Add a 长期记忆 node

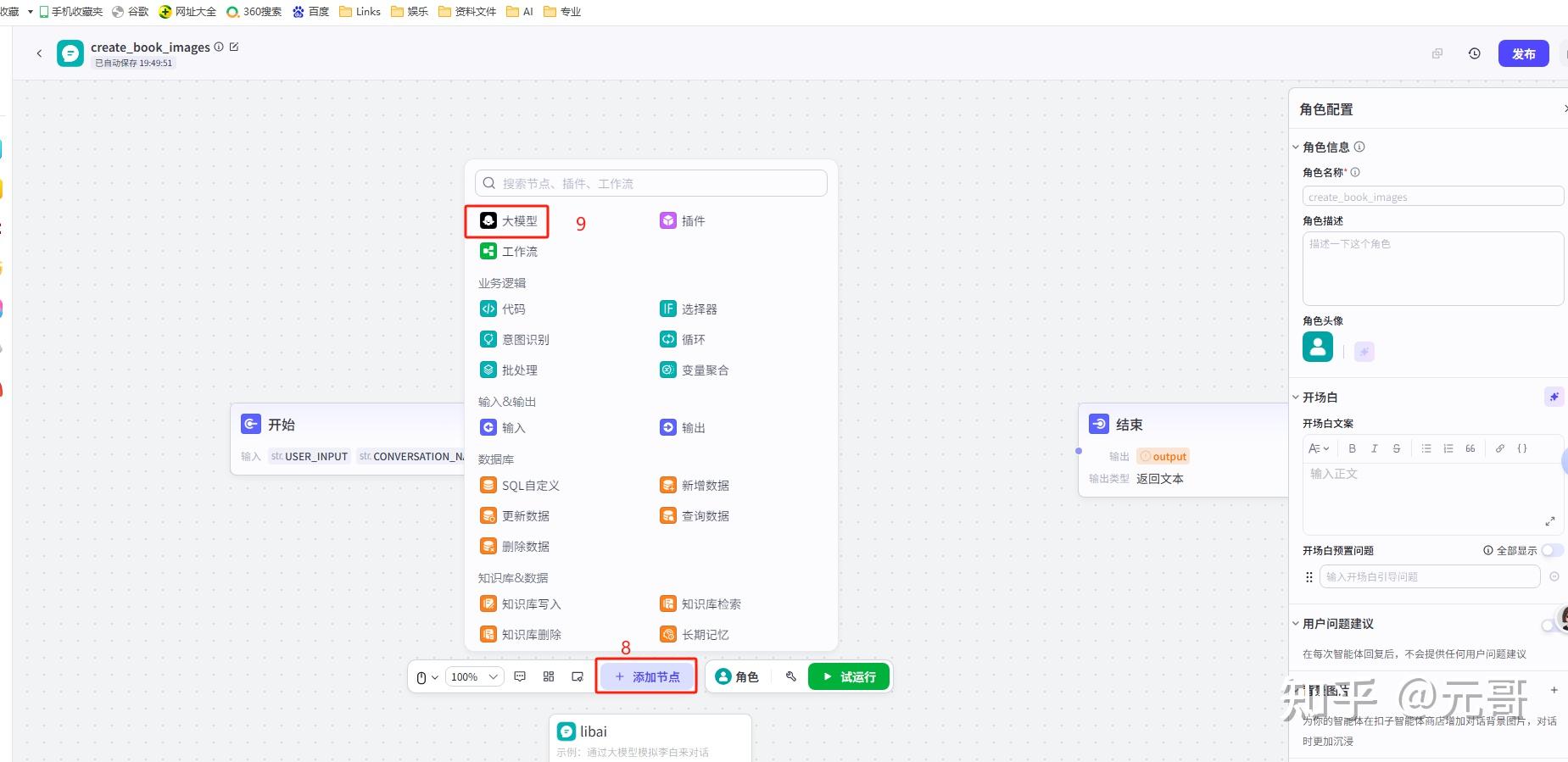[x=695, y=635]
